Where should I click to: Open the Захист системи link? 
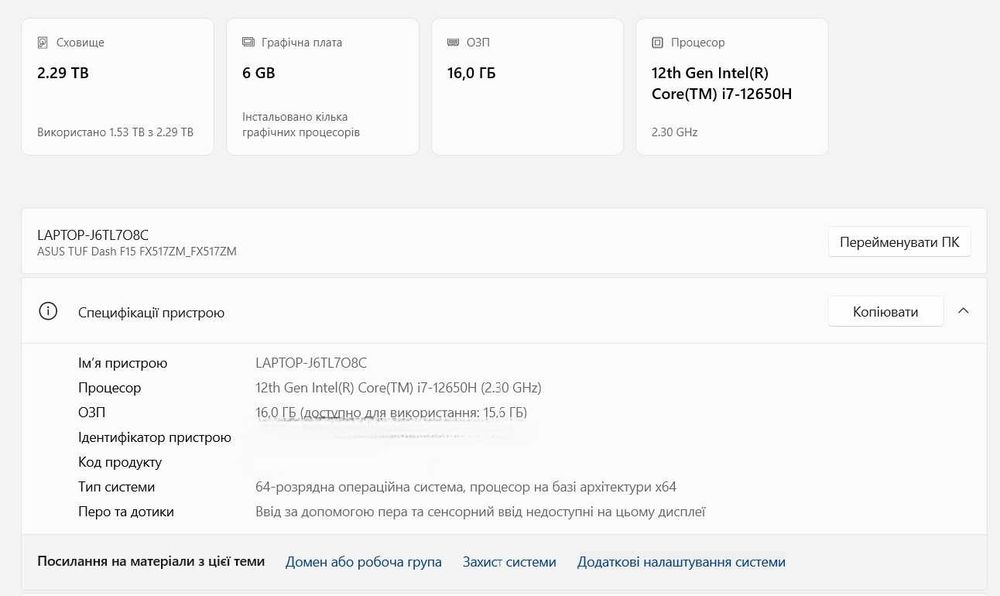coord(510,562)
